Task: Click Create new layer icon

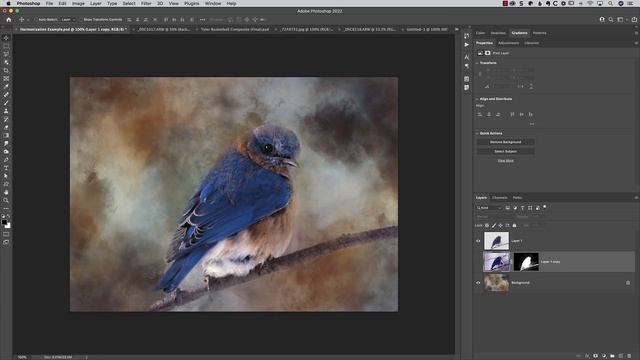Action: tap(621, 356)
